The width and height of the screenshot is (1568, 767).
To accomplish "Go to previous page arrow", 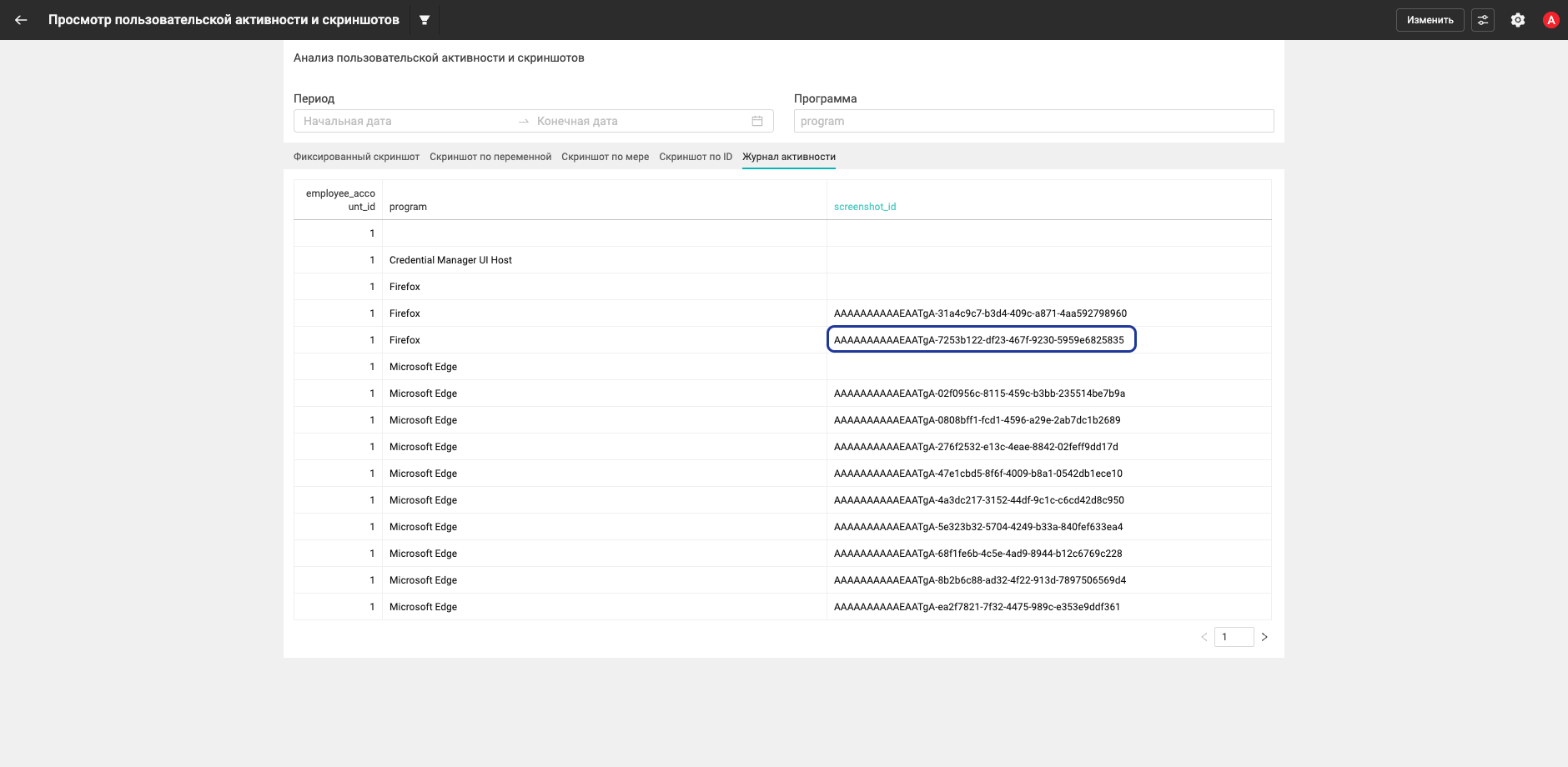I will coord(1204,637).
